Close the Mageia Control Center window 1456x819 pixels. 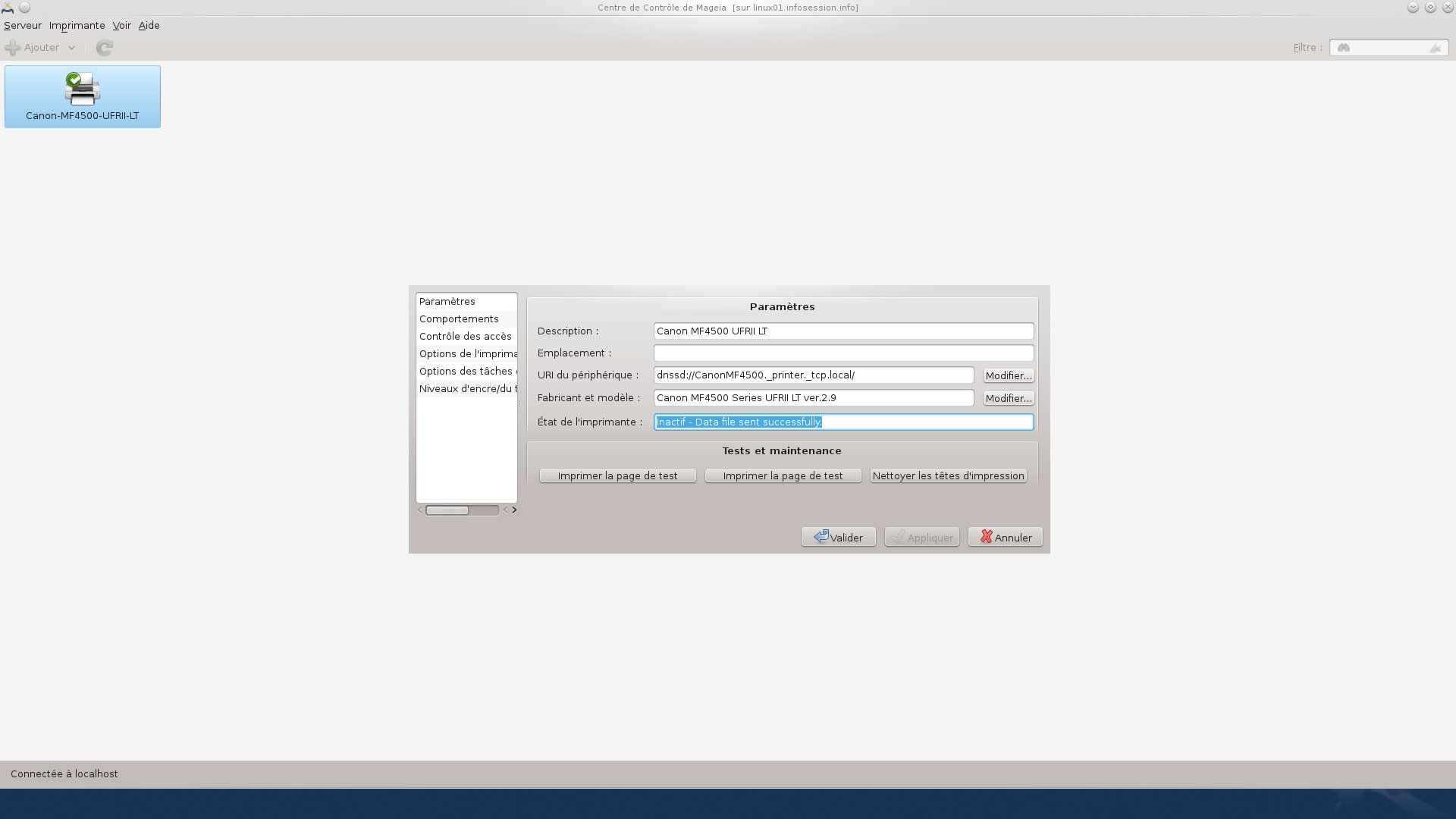point(1447,8)
